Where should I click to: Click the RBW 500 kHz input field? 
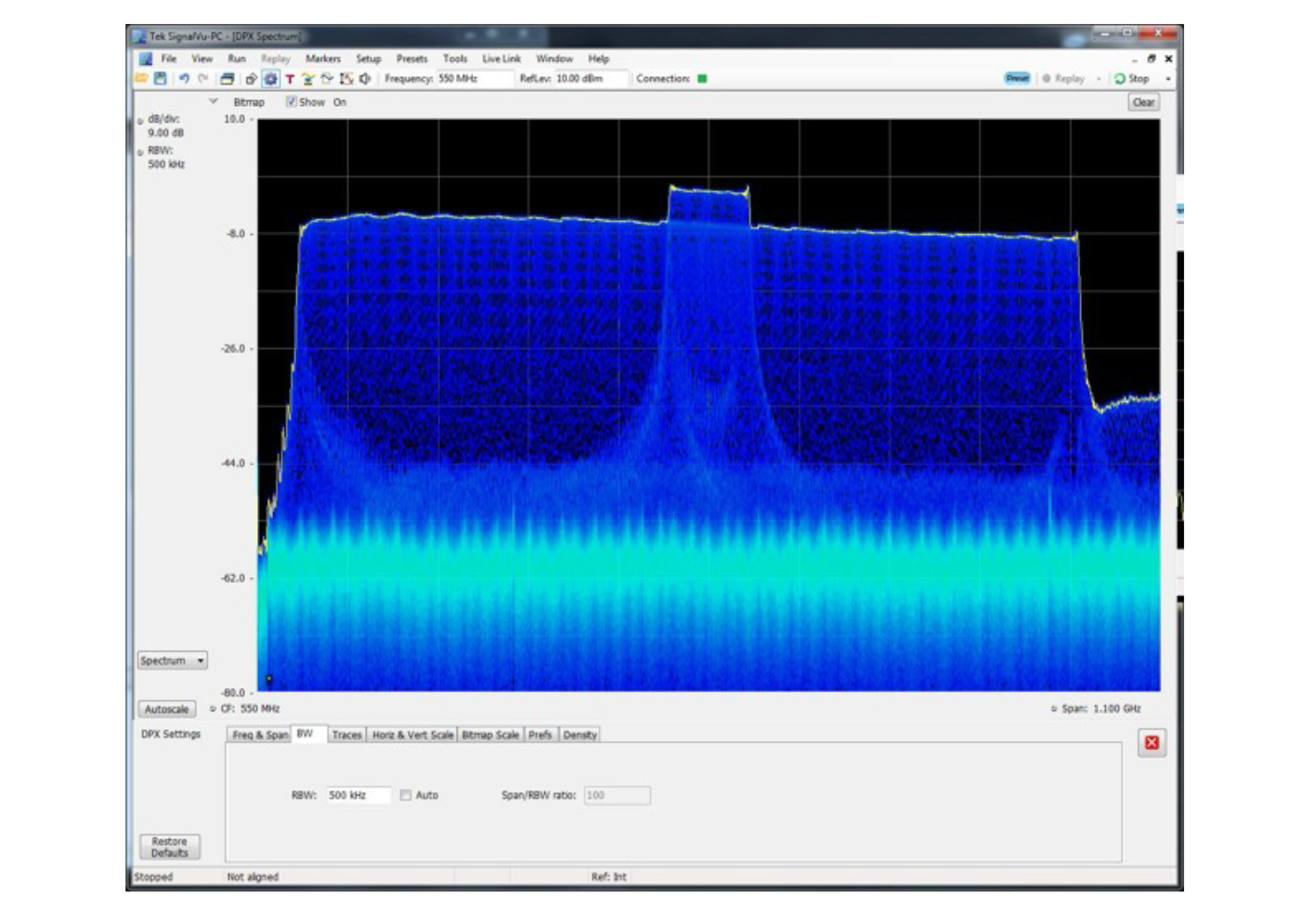click(358, 796)
